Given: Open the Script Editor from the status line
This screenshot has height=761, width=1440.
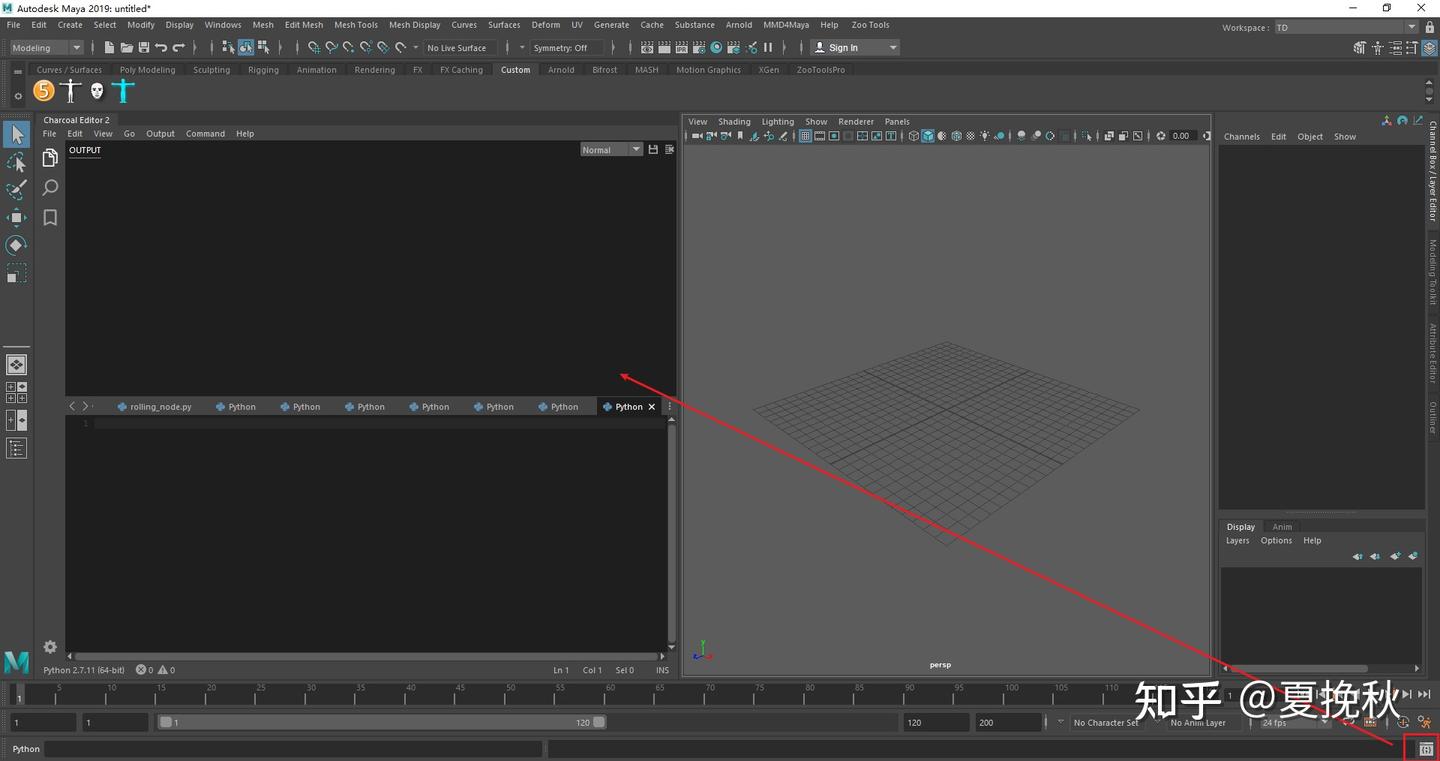Looking at the screenshot, I should [1423, 747].
